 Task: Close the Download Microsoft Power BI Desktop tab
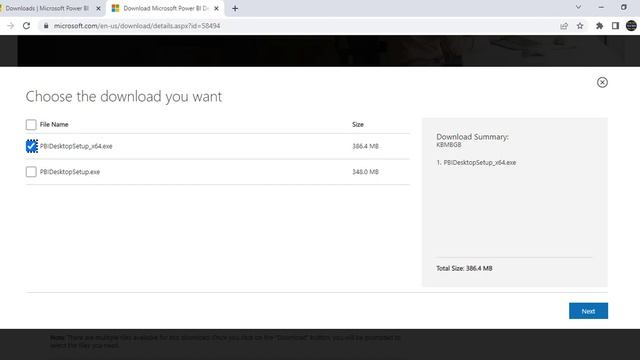pos(216,8)
